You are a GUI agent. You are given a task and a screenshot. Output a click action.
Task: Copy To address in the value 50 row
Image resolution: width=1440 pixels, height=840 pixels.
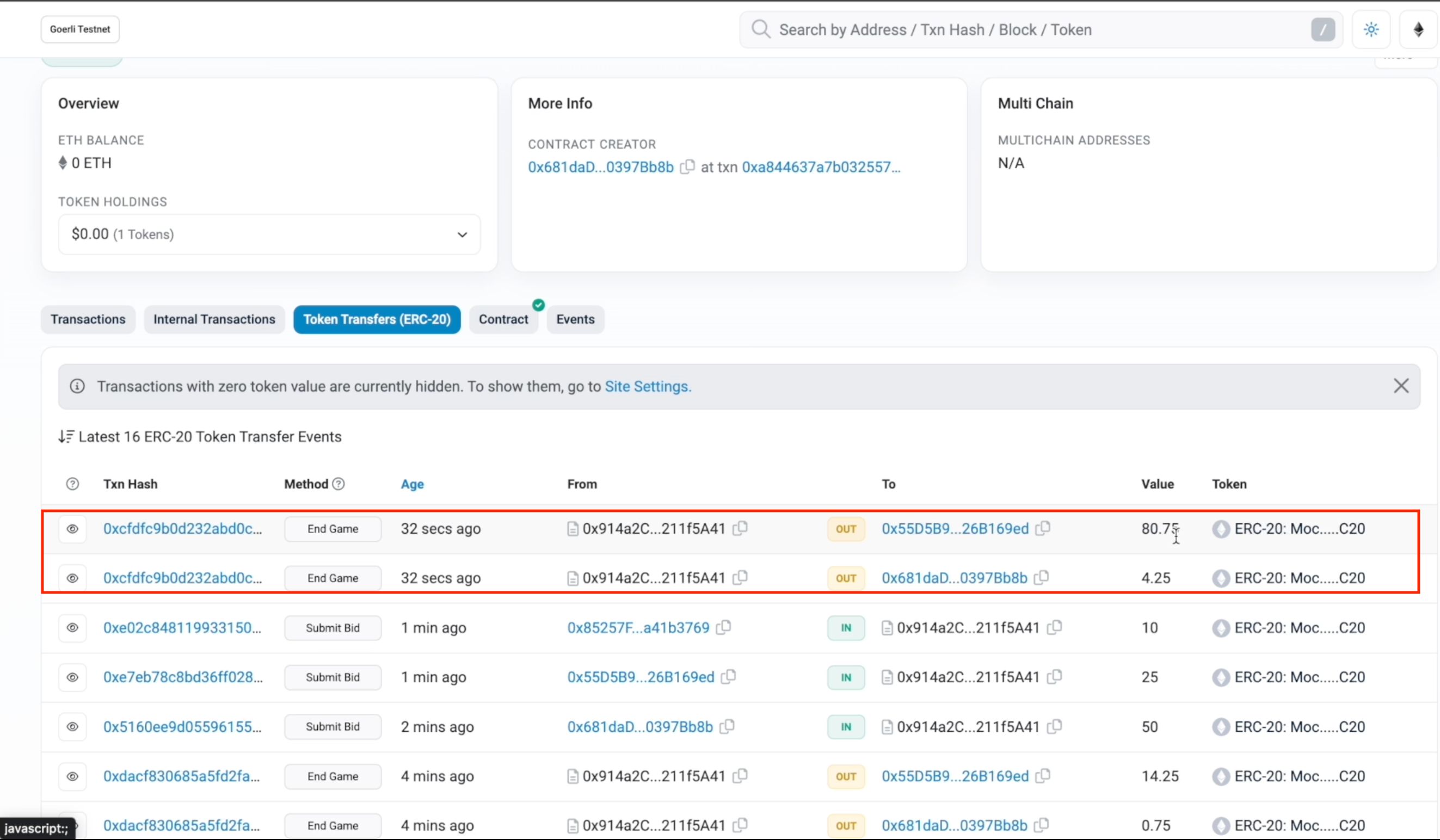click(1054, 726)
